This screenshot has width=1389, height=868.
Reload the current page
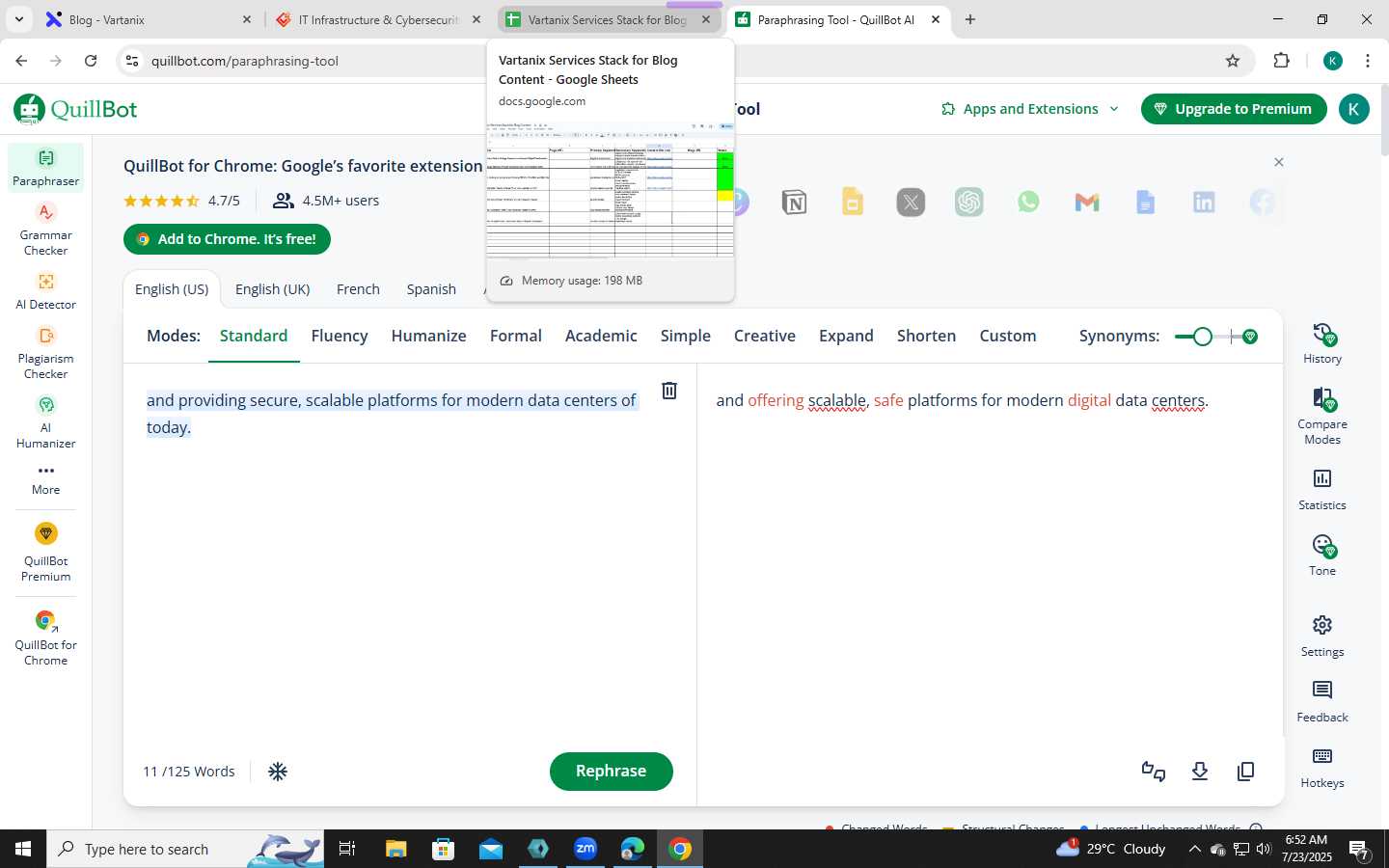pos(91,61)
